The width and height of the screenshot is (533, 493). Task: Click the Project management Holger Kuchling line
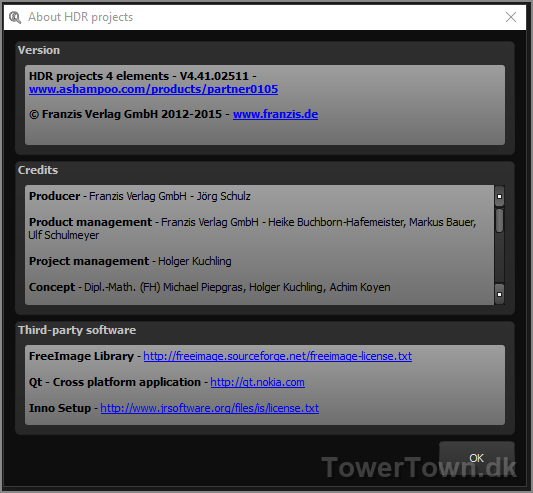click(130, 261)
